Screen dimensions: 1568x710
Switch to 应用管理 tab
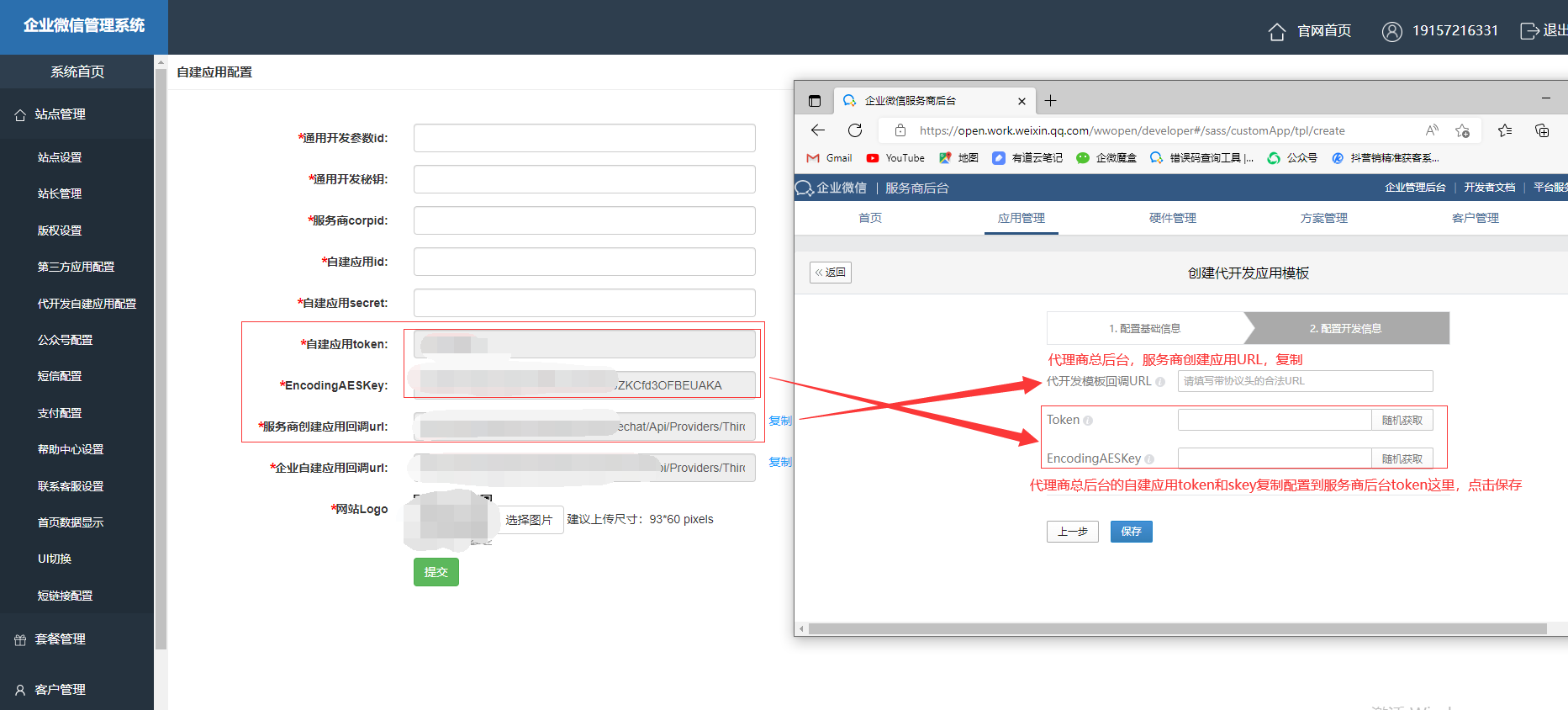point(1022,219)
